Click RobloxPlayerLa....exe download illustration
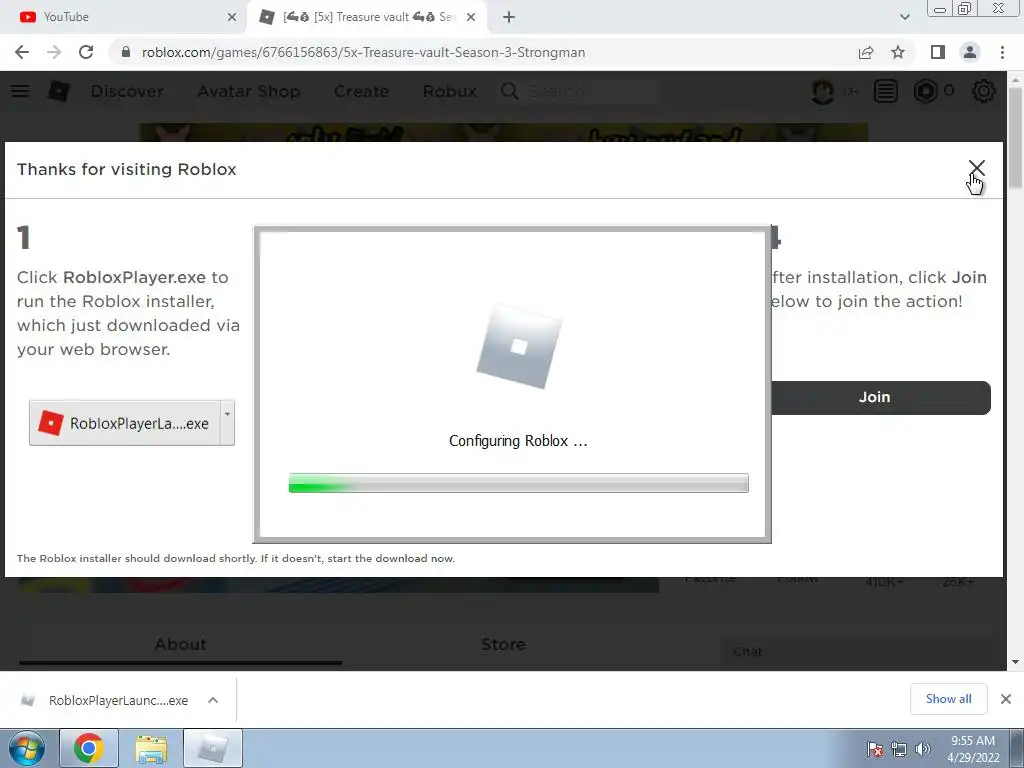Screen dimensions: 1024x768 click(x=125, y=423)
